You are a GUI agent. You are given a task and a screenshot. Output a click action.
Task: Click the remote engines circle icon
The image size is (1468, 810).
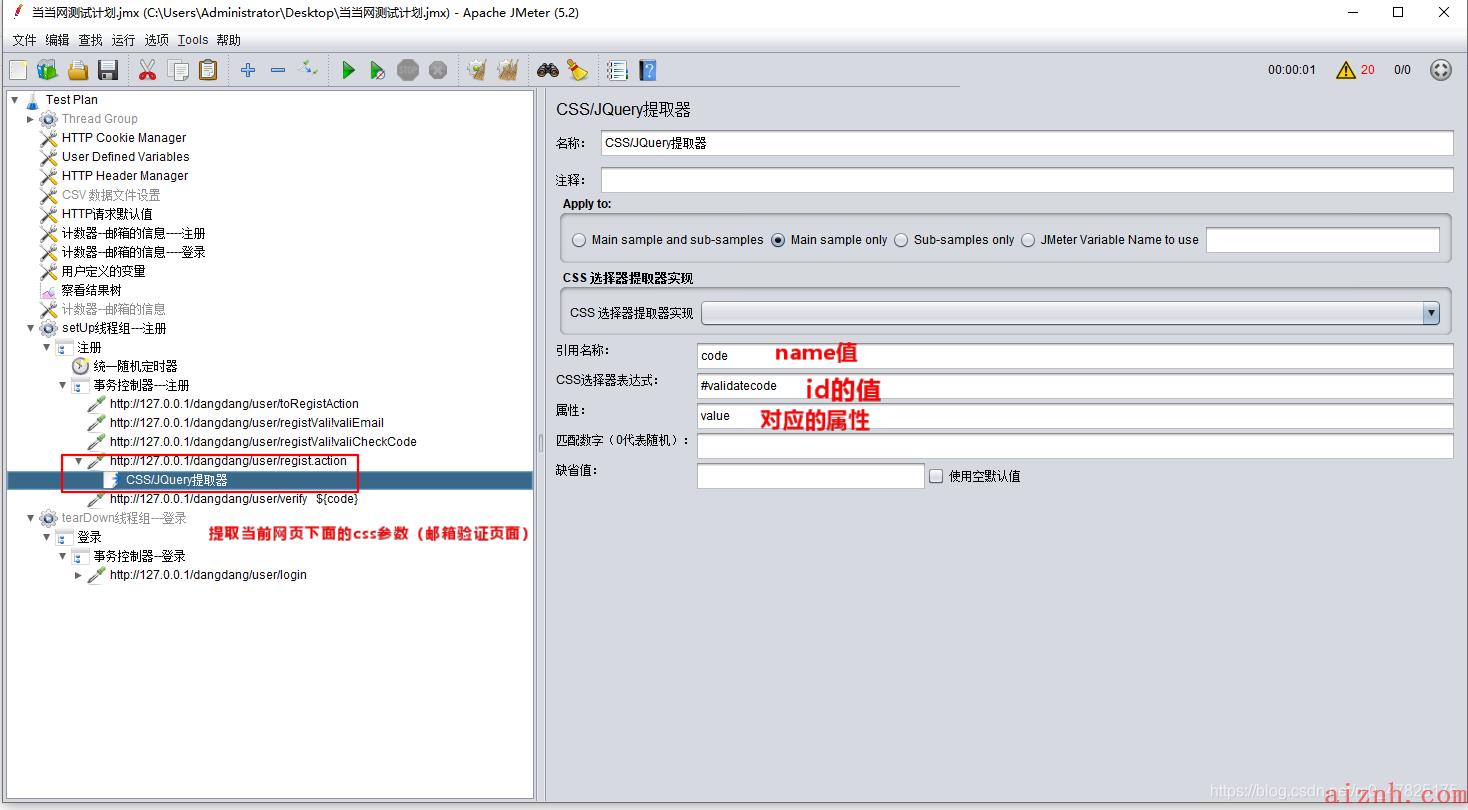[1441, 70]
